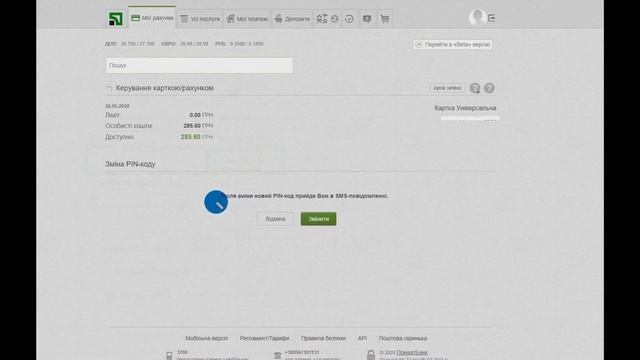Open the 'API' footer link
Viewport: 640px width, 360px height.
point(362,338)
